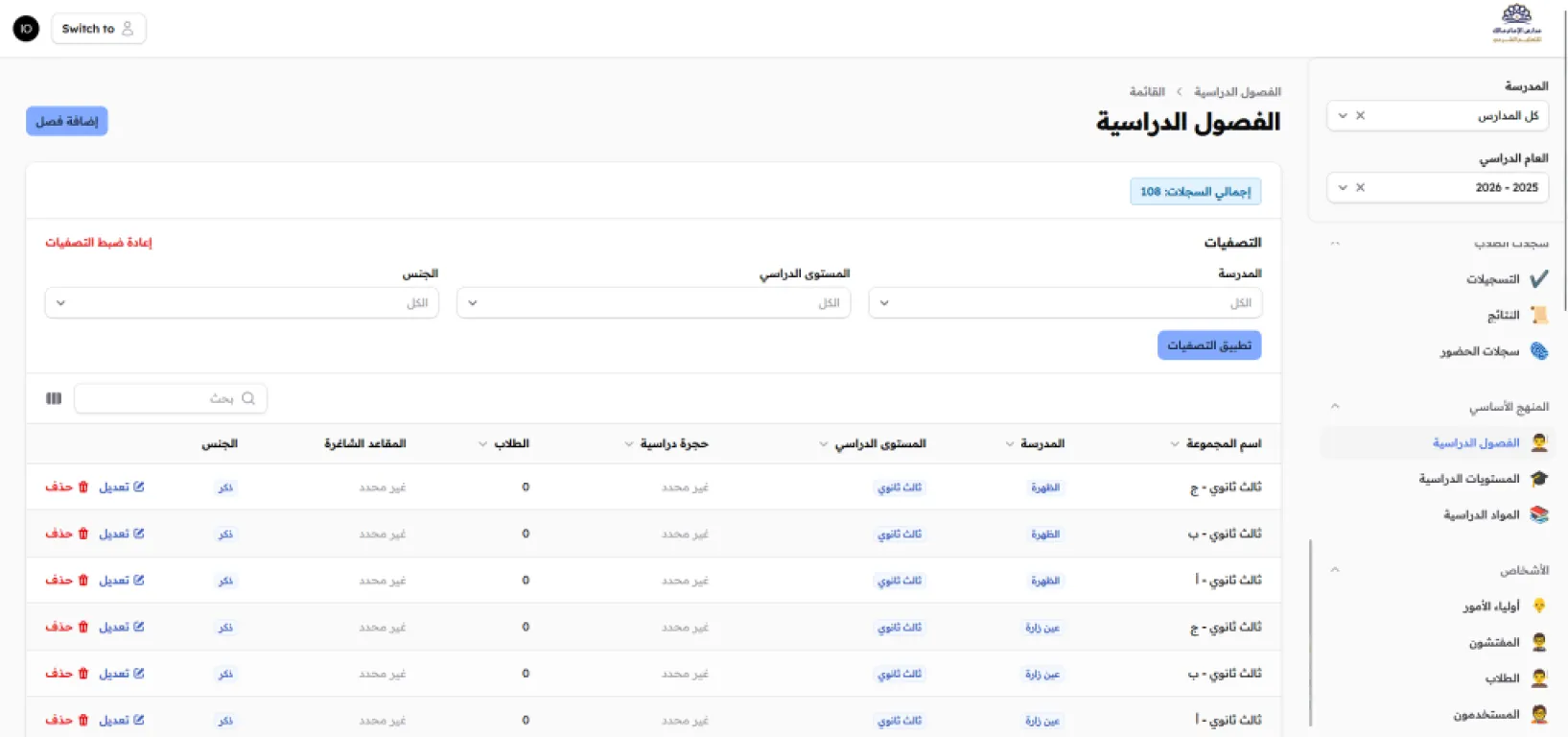Viewport: 1568px width, 737px height.
Task: Open the IO user avatar menu
Action: (26, 29)
